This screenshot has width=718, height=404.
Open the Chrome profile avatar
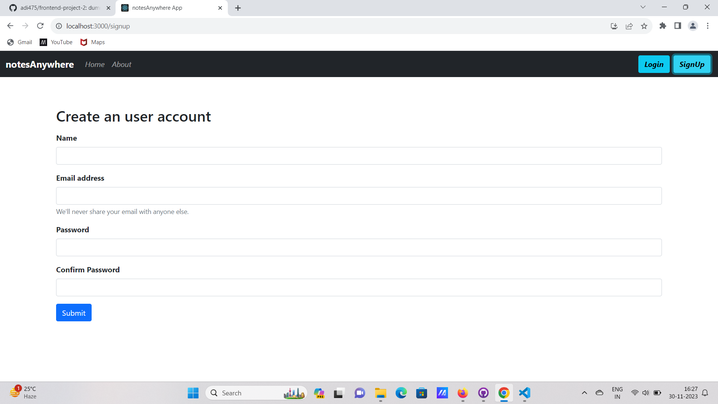(x=693, y=26)
